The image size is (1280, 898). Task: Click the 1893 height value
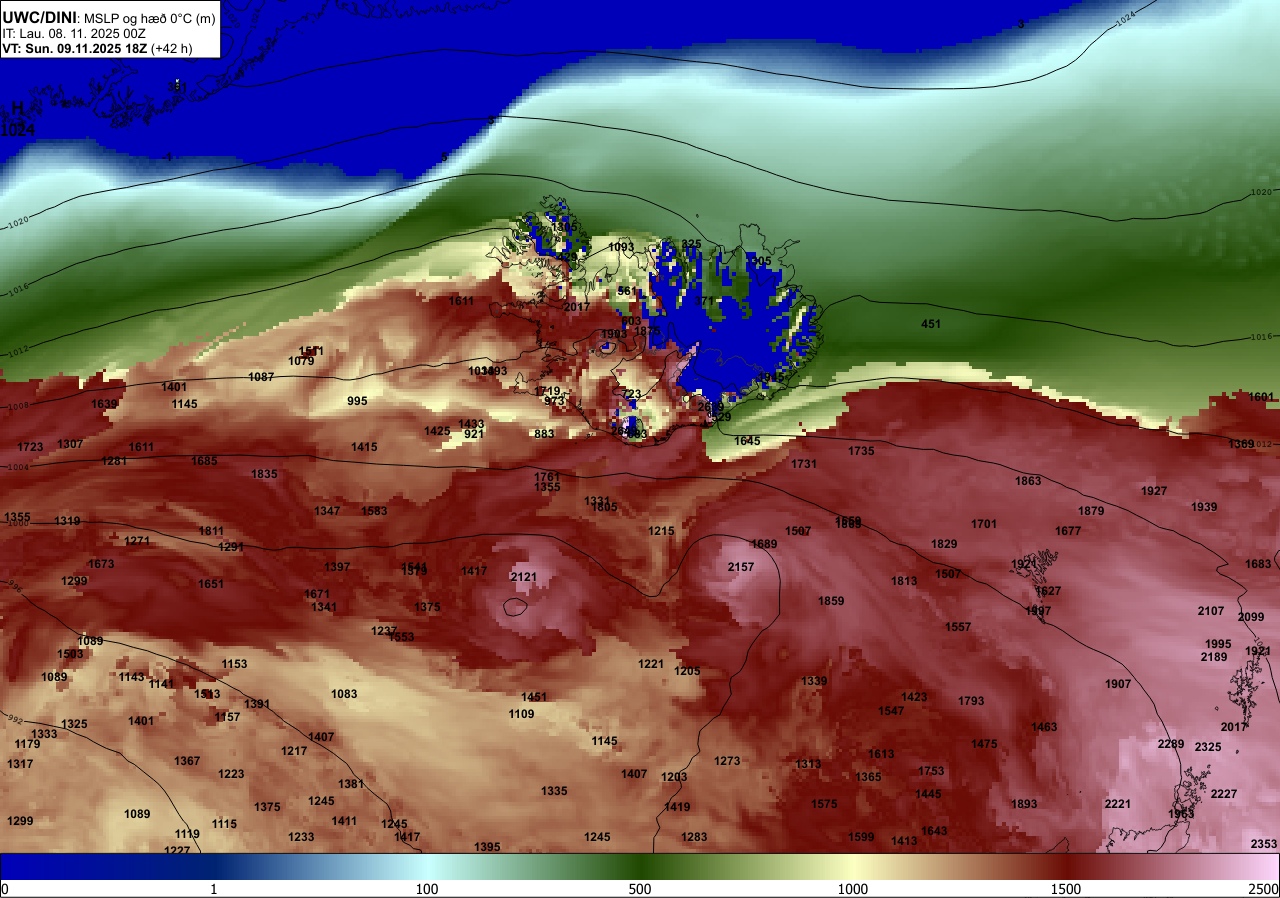point(1024,804)
